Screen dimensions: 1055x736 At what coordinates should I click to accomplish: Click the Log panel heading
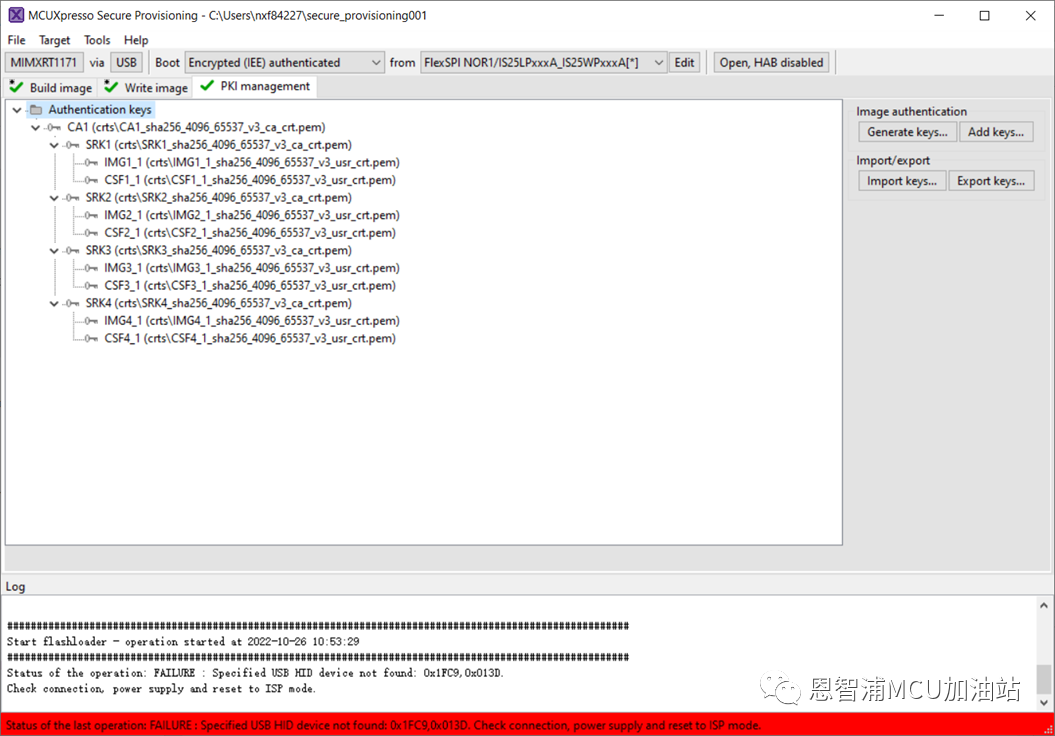coord(15,587)
